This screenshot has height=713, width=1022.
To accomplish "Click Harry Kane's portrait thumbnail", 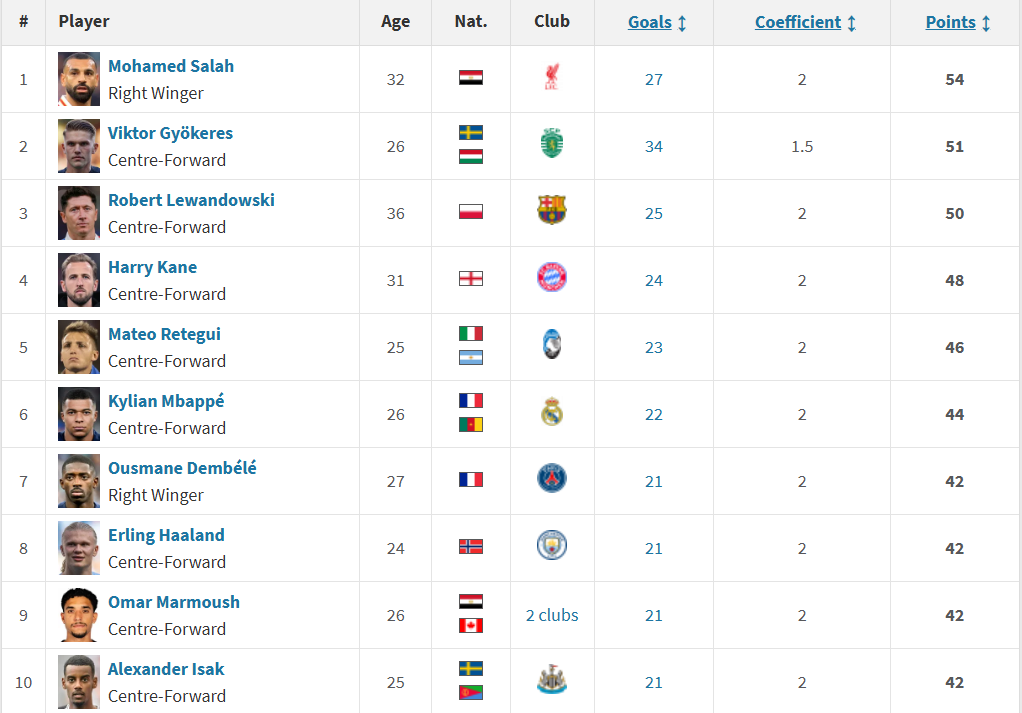I will pyautogui.click(x=79, y=280).
